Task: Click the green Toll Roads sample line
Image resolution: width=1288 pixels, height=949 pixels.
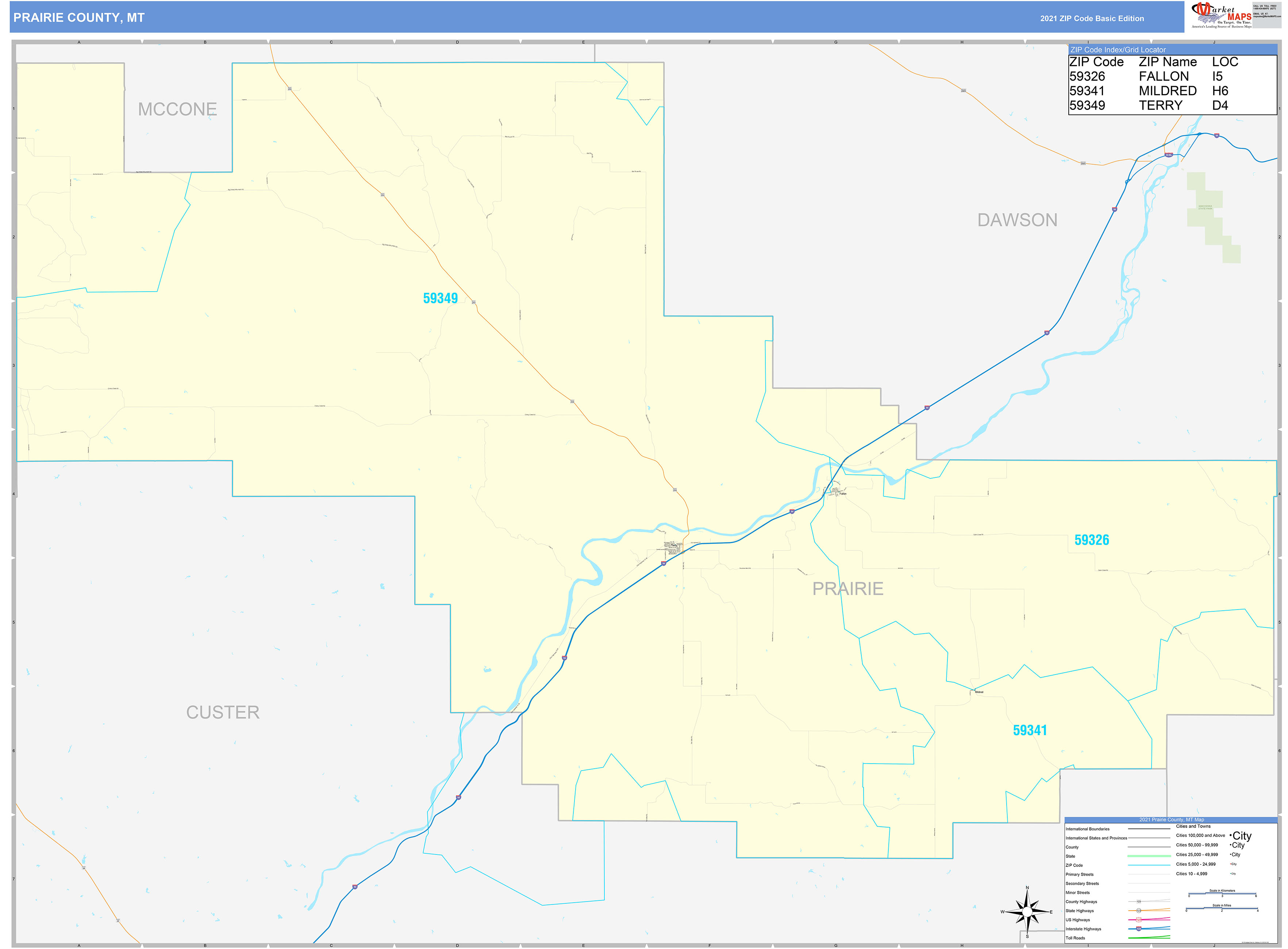Action: 1150,938
